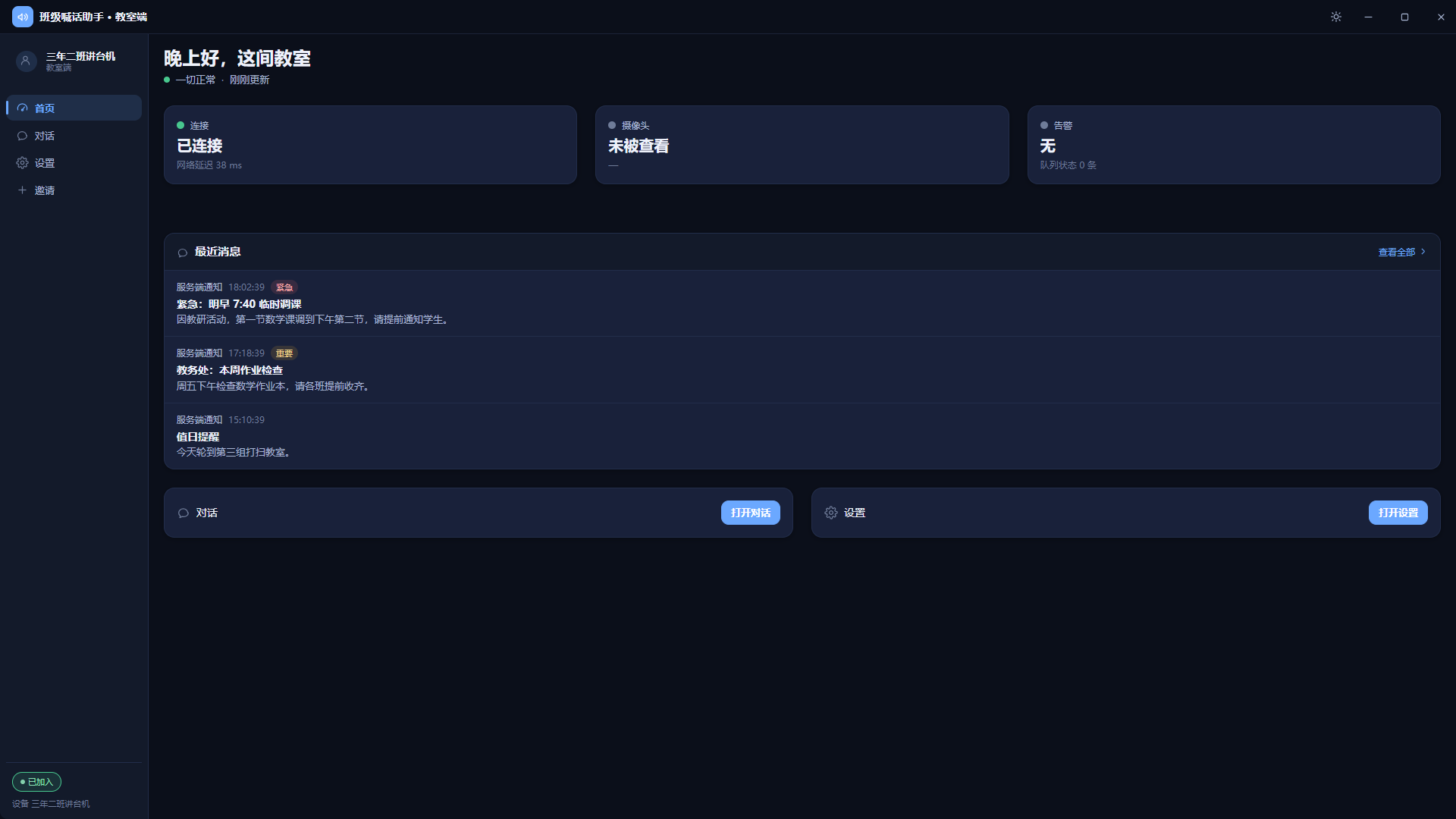Open 查看全部 messages link

point(1402,253)
